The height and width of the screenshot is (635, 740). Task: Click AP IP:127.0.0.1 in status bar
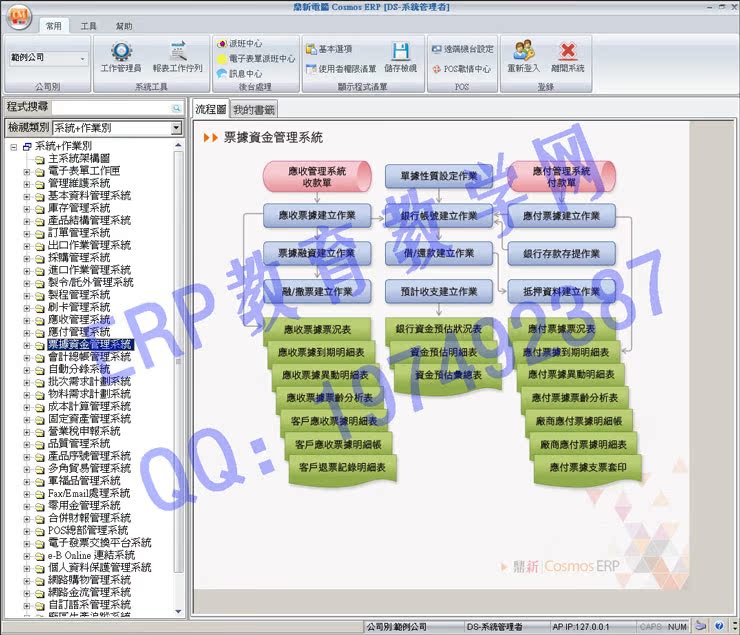tap(581, 627)
